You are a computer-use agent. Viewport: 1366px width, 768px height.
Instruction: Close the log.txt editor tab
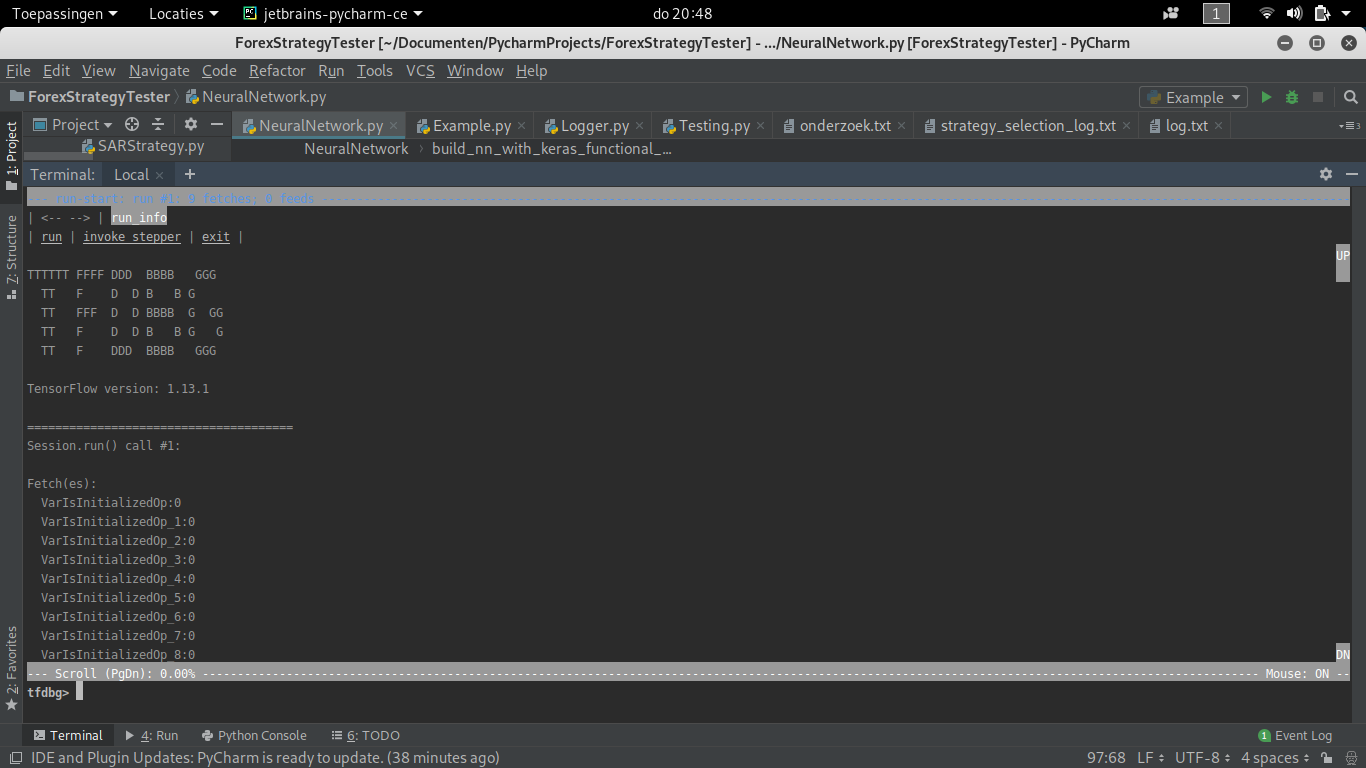coord(1219,126)
